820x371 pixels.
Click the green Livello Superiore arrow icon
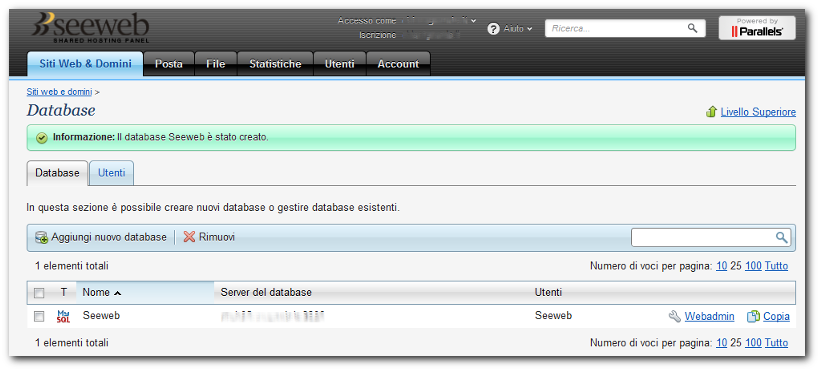coord(711,112)
